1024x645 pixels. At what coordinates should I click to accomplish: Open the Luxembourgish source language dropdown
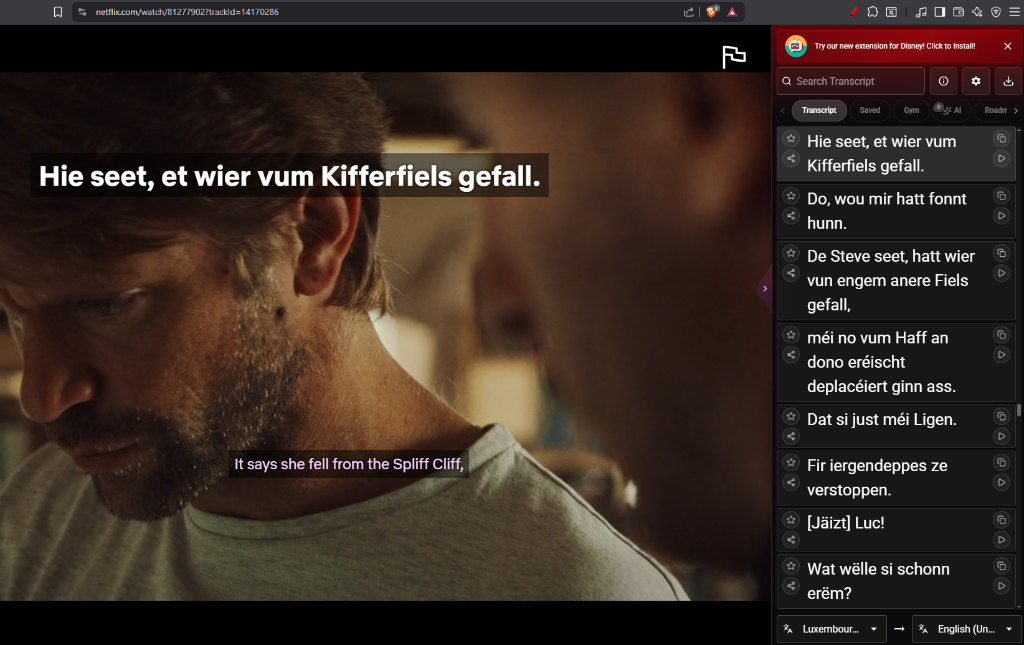831,629
